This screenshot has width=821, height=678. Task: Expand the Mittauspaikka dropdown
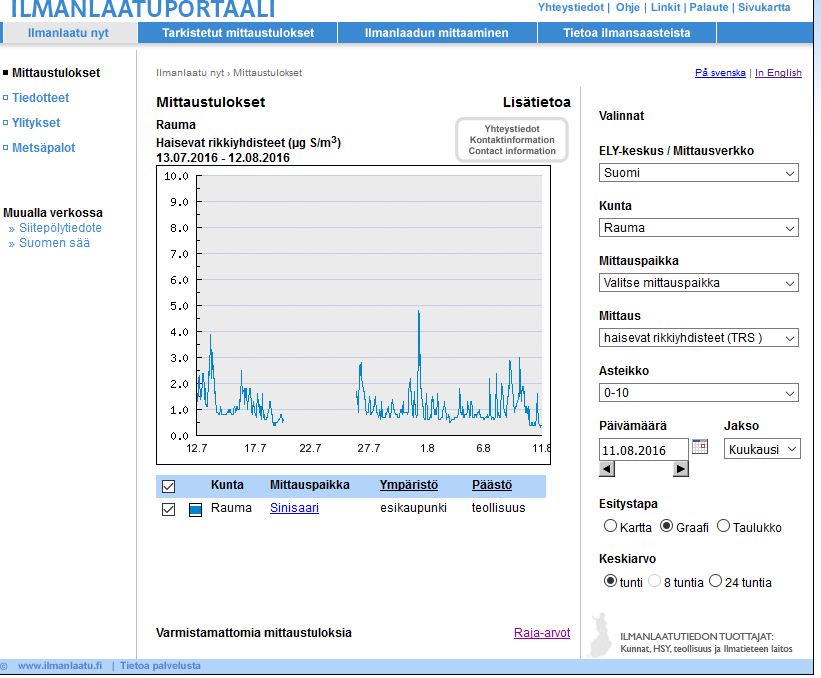pos(698,283)
